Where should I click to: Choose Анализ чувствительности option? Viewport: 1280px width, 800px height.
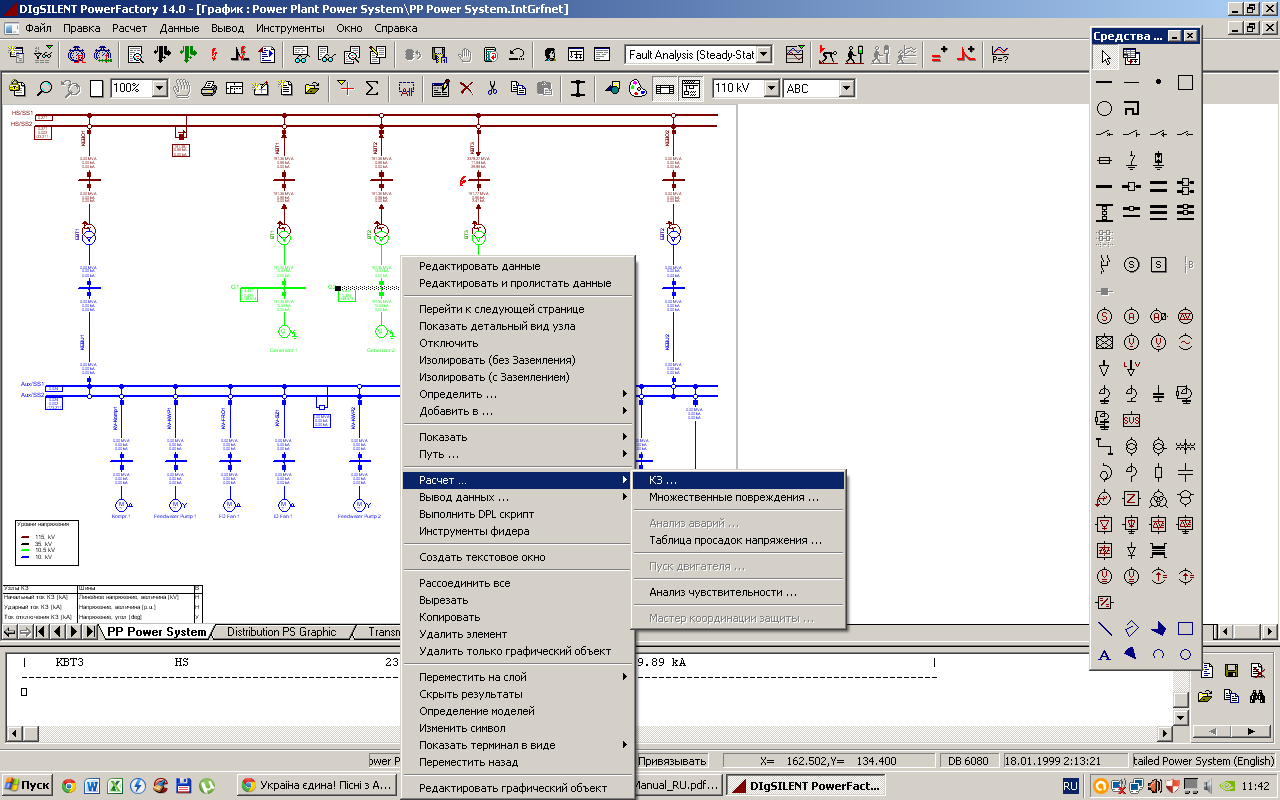point(739,592)
